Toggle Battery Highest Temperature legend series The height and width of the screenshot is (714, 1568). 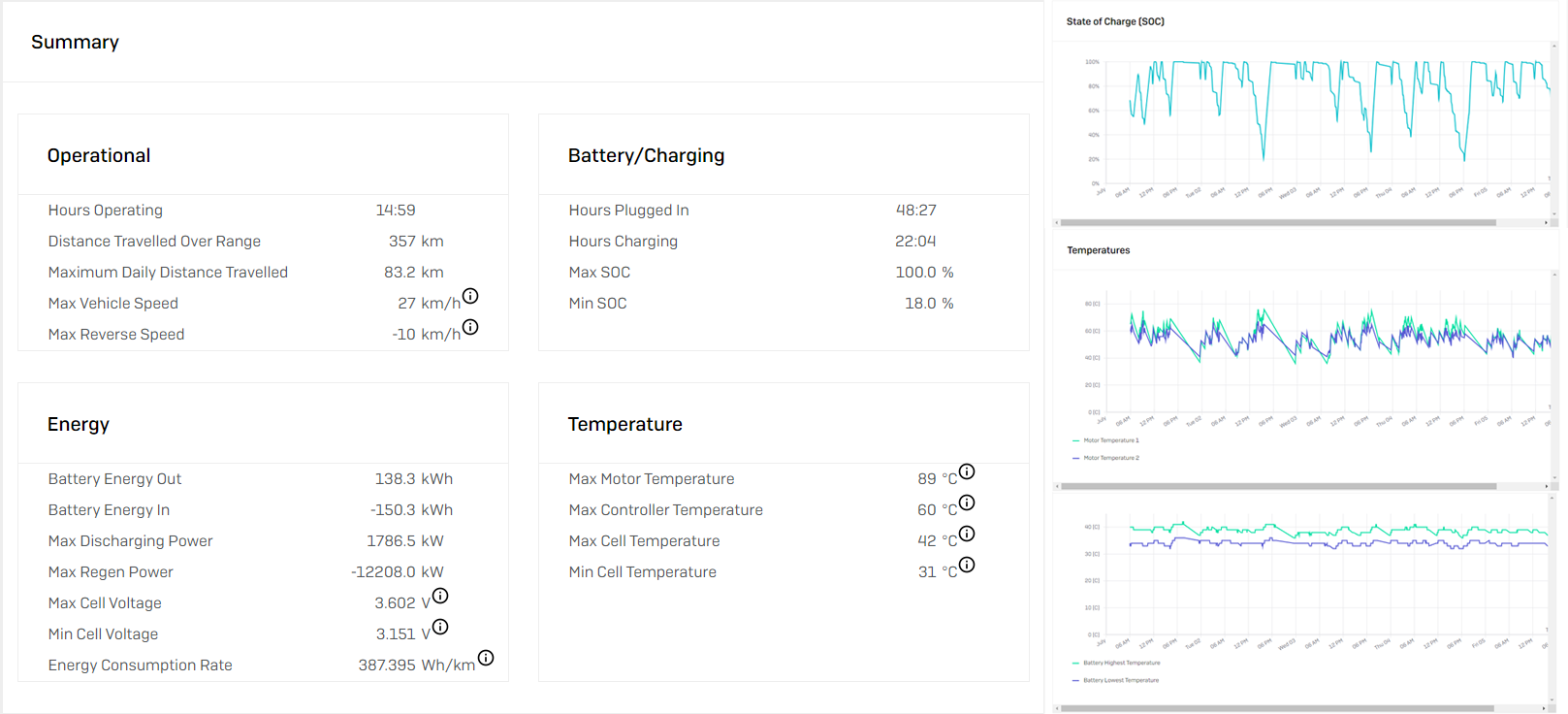tap(1116, 663)
